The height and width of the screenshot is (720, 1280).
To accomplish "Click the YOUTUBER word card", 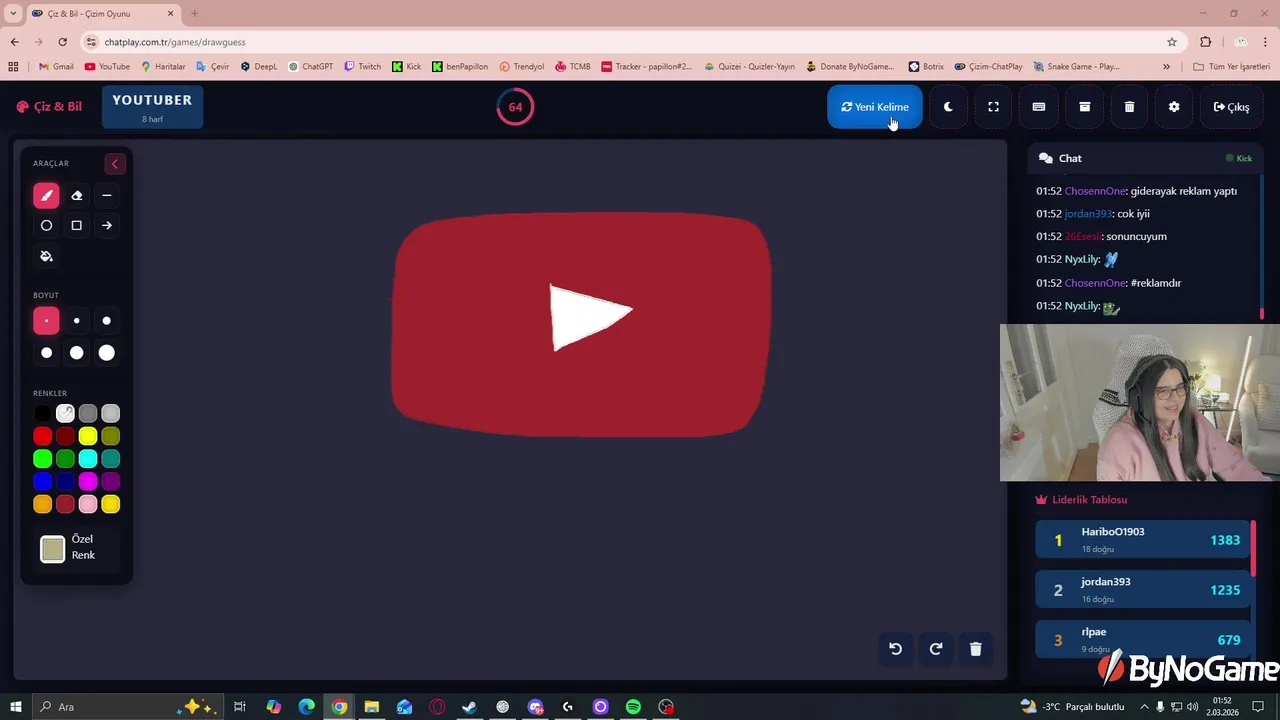I will [x=152, y=107].
